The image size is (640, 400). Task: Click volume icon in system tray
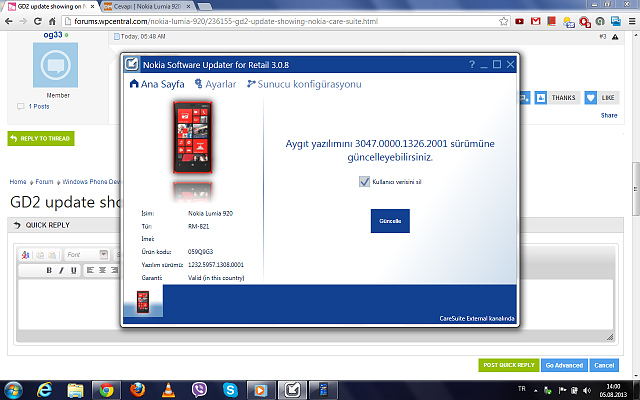point(587,391)
